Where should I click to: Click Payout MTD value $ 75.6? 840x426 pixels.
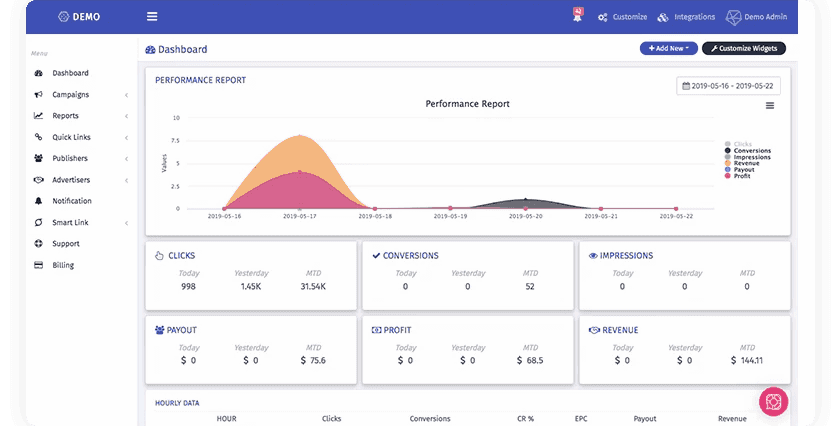(x=313, y=361)
